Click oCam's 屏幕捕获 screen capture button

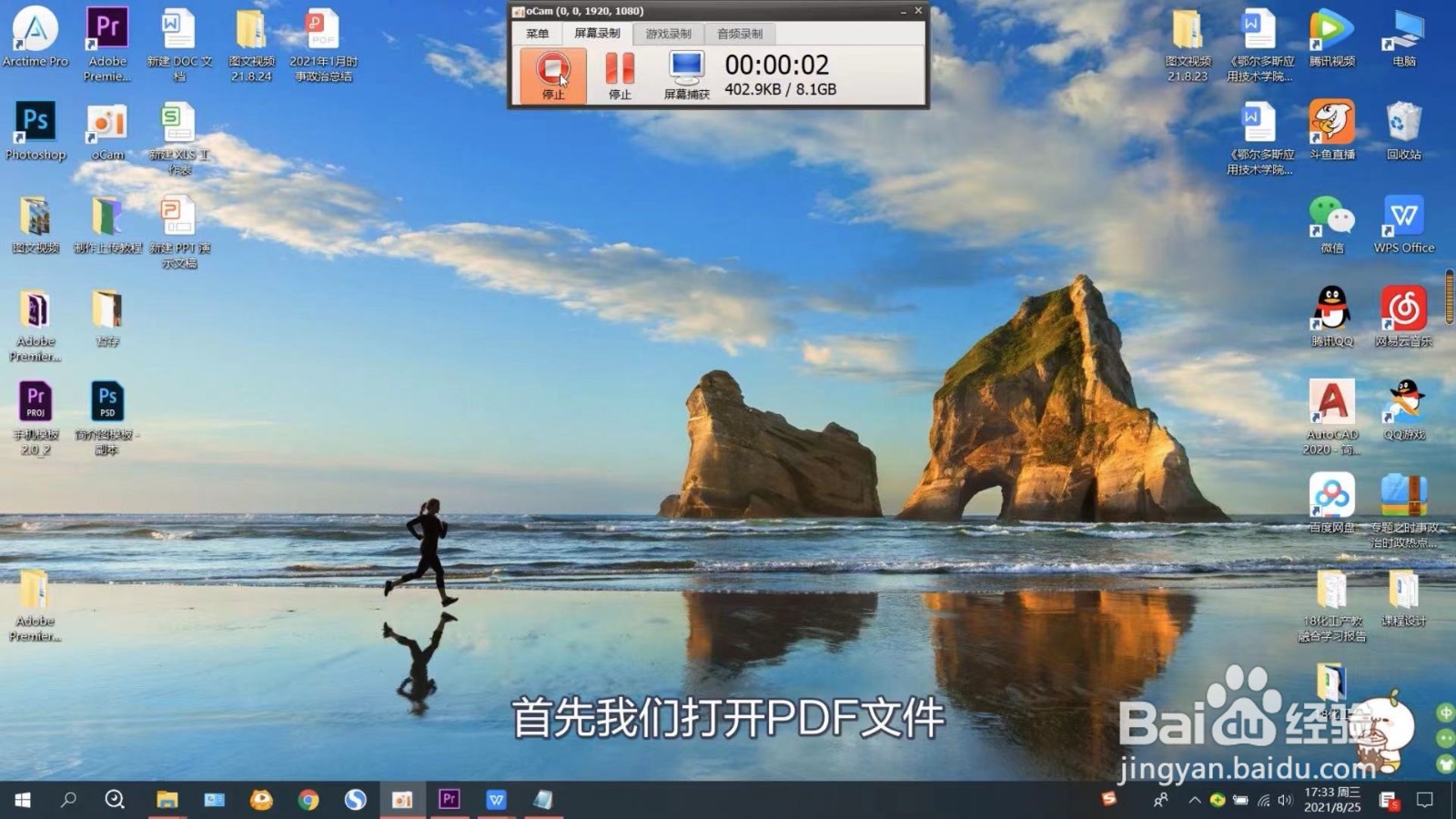click(686, 76)
